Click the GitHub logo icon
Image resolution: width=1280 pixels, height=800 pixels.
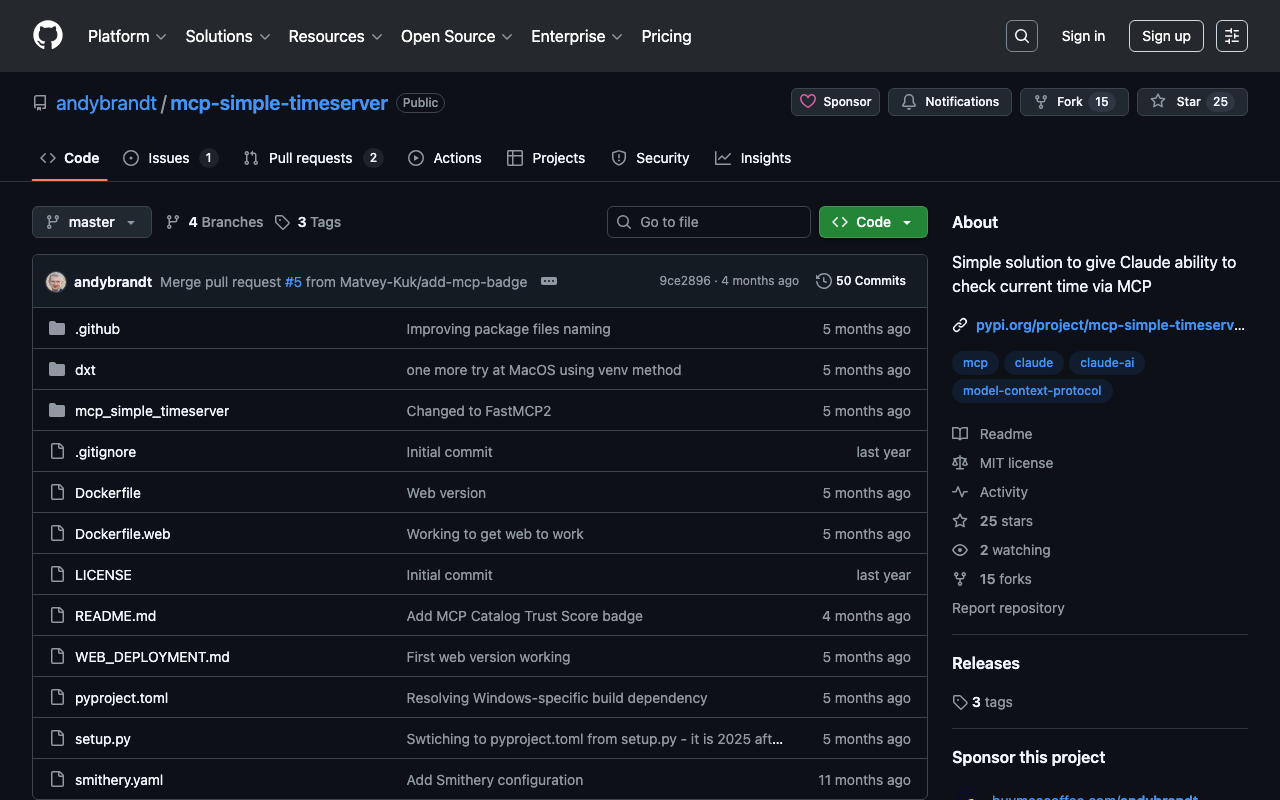pyautogui.click(x=48, y=36)
